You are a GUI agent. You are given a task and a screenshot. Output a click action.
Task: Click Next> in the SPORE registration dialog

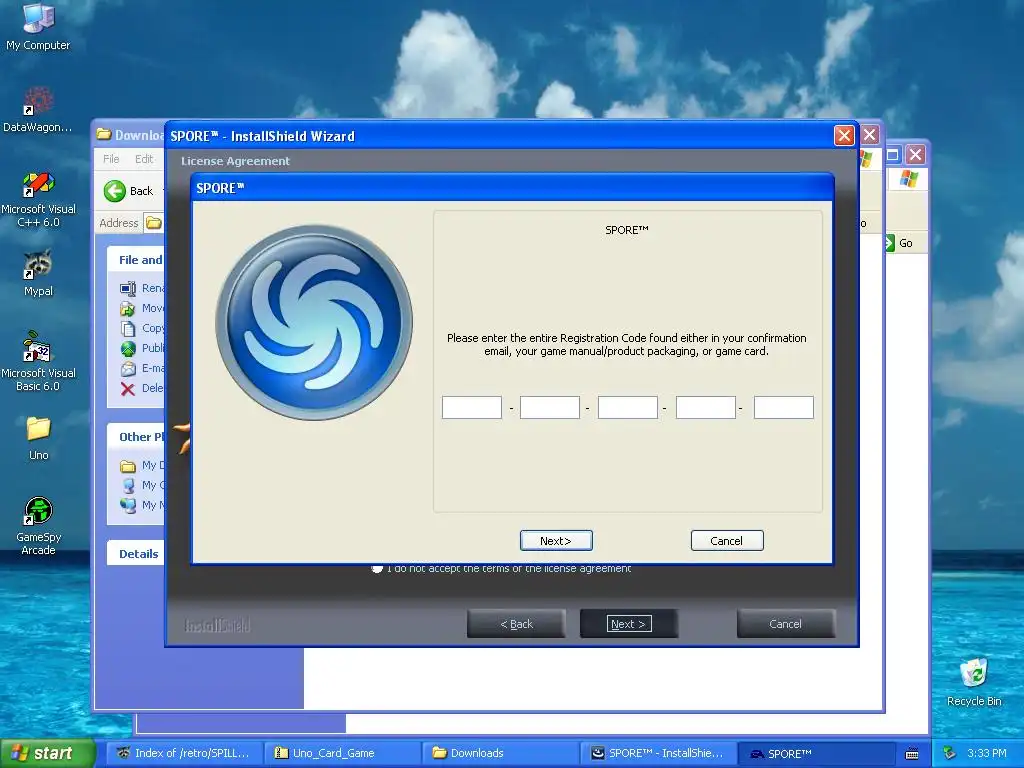pos(556,541)
